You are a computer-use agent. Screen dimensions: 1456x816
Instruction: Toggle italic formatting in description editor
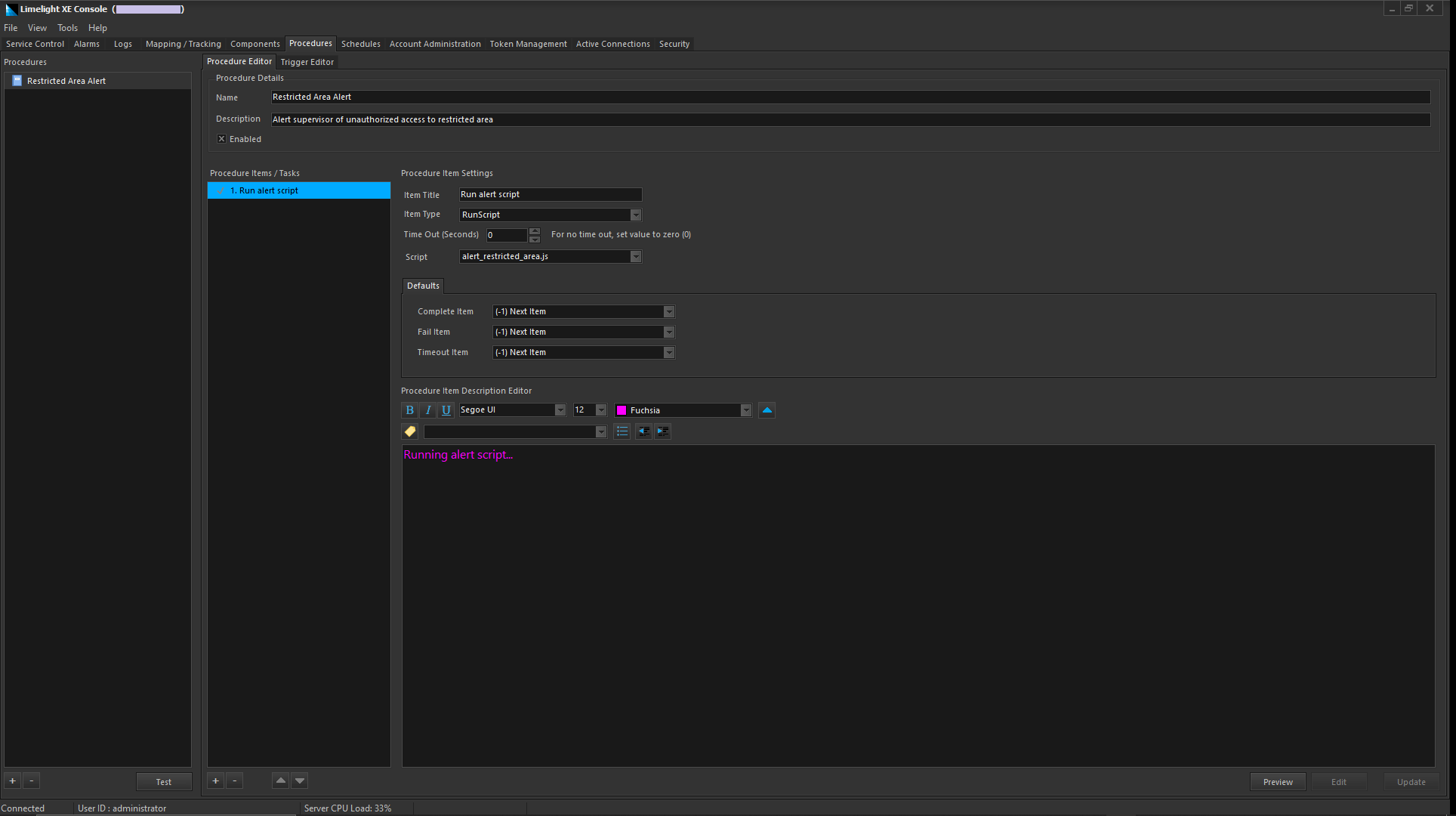(x=428, y=410)
